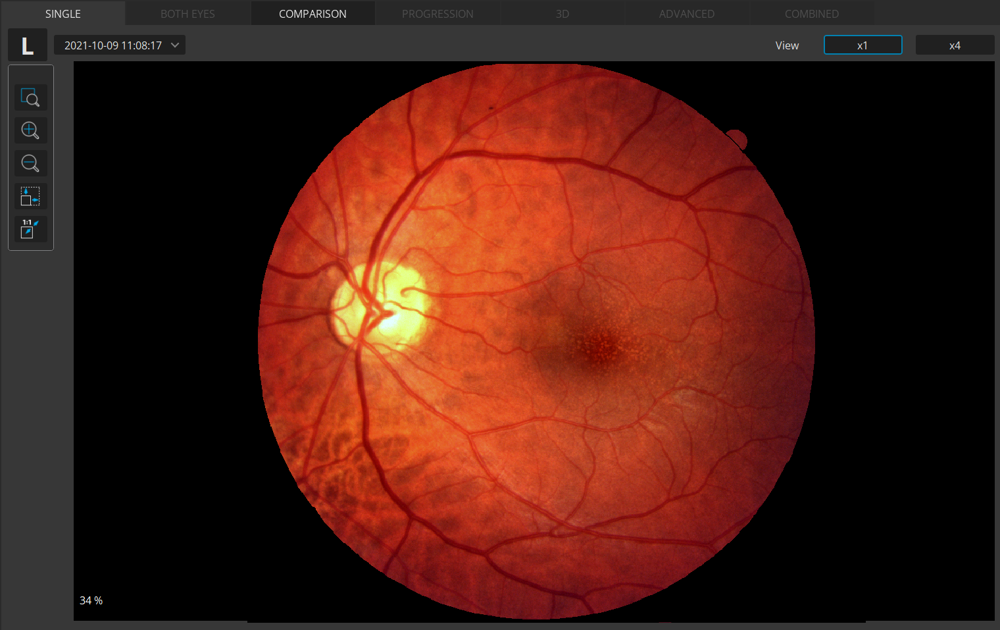Open the COMBINED tab
The image size is (1000, 630).
812,14
